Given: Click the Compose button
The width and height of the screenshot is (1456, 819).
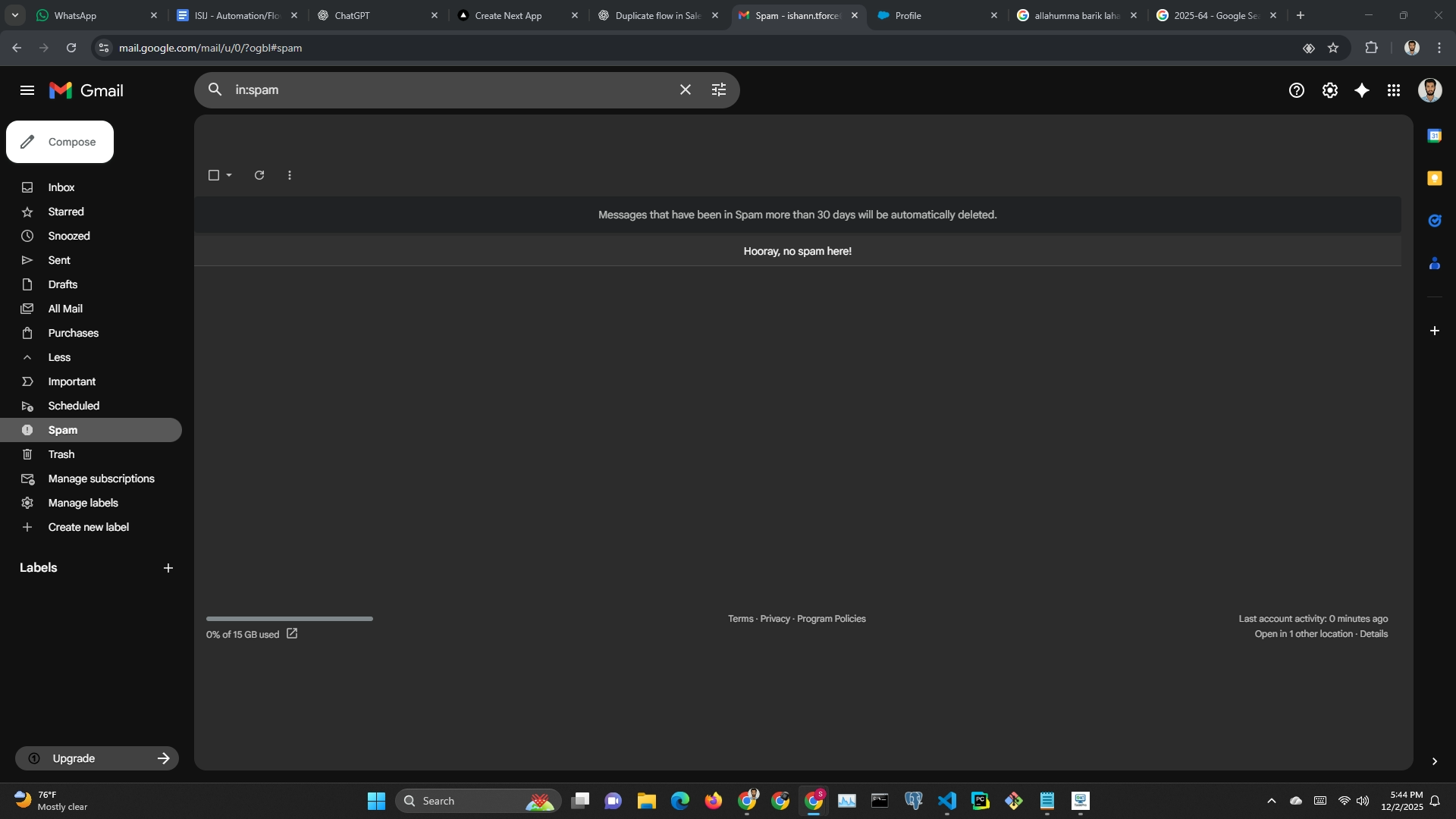Looking at the screenshot, I should point(60,142).
